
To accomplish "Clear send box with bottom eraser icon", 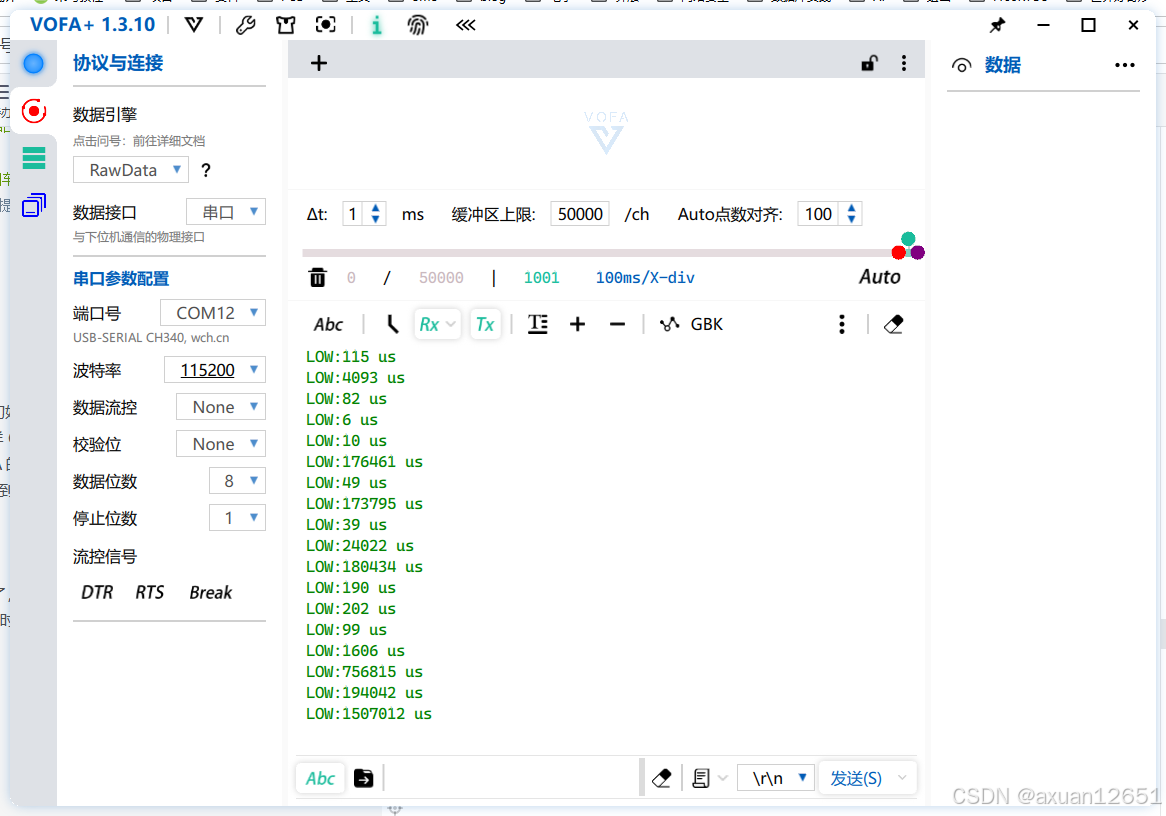I will pos(661,779).
